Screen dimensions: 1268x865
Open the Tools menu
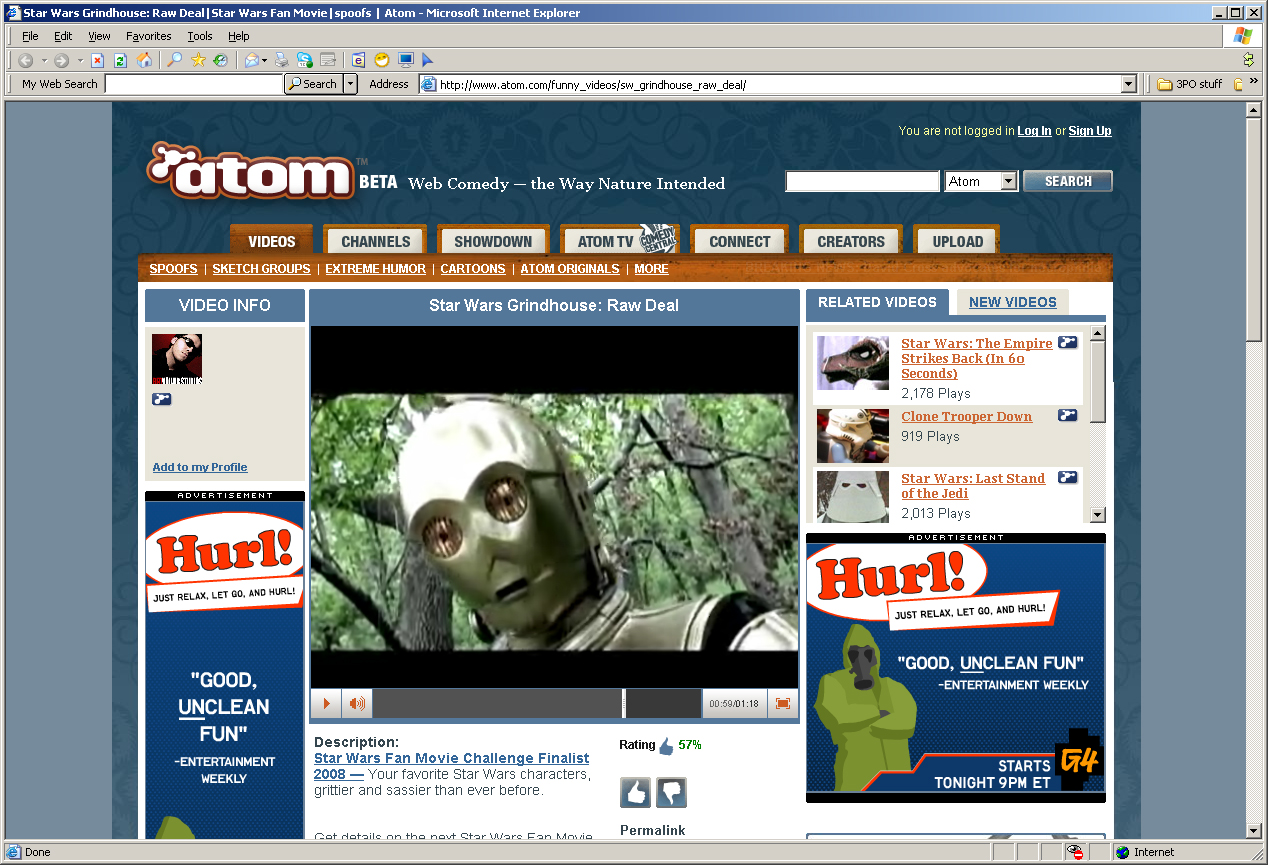200,36
